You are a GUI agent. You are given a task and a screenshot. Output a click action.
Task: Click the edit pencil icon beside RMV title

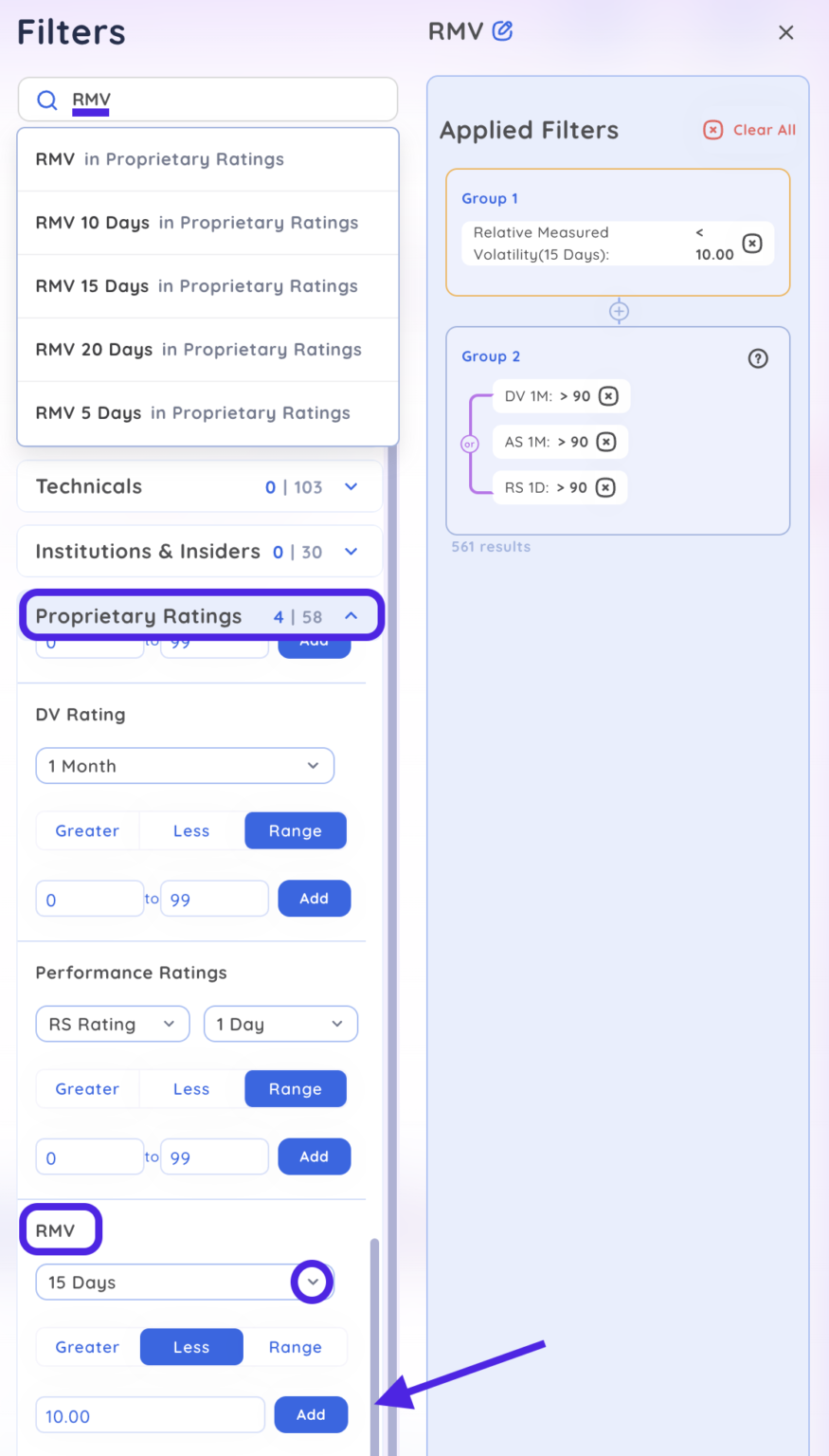(503, 31)
